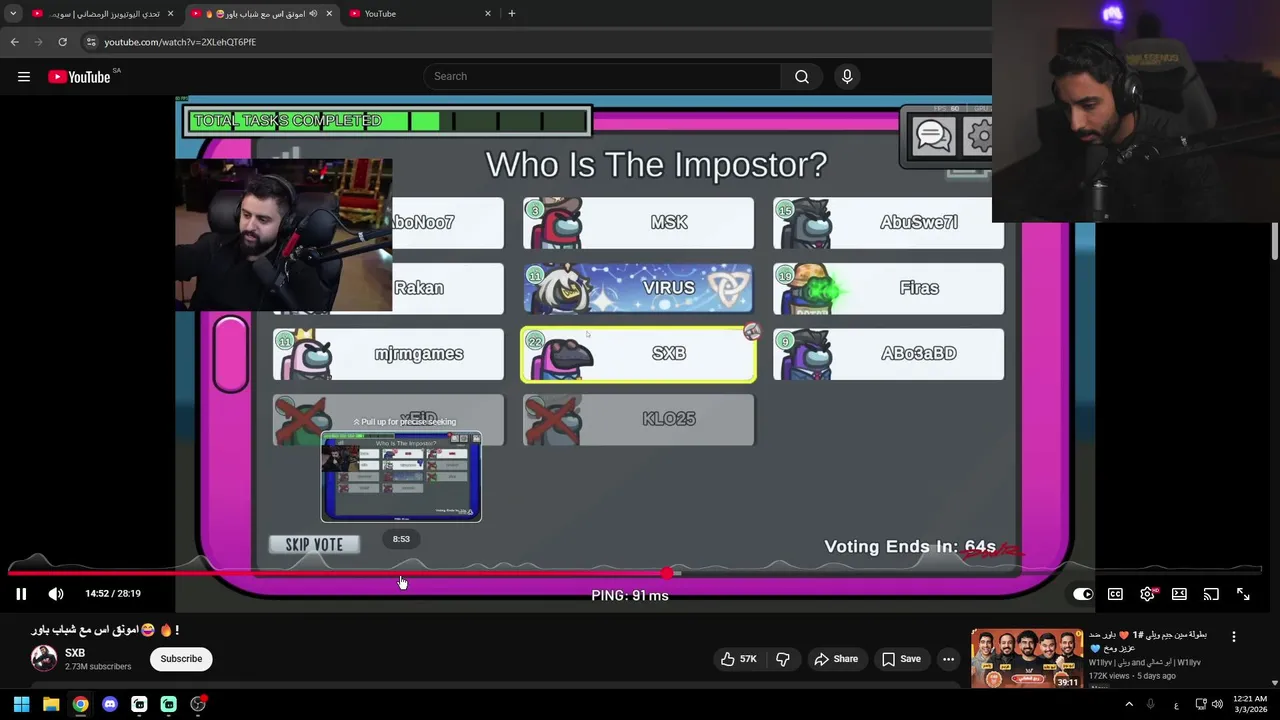This screenshot has height=720, width=1280.
Task: Click the page vertical scrollbar
Action: [x=1275, y=240]
